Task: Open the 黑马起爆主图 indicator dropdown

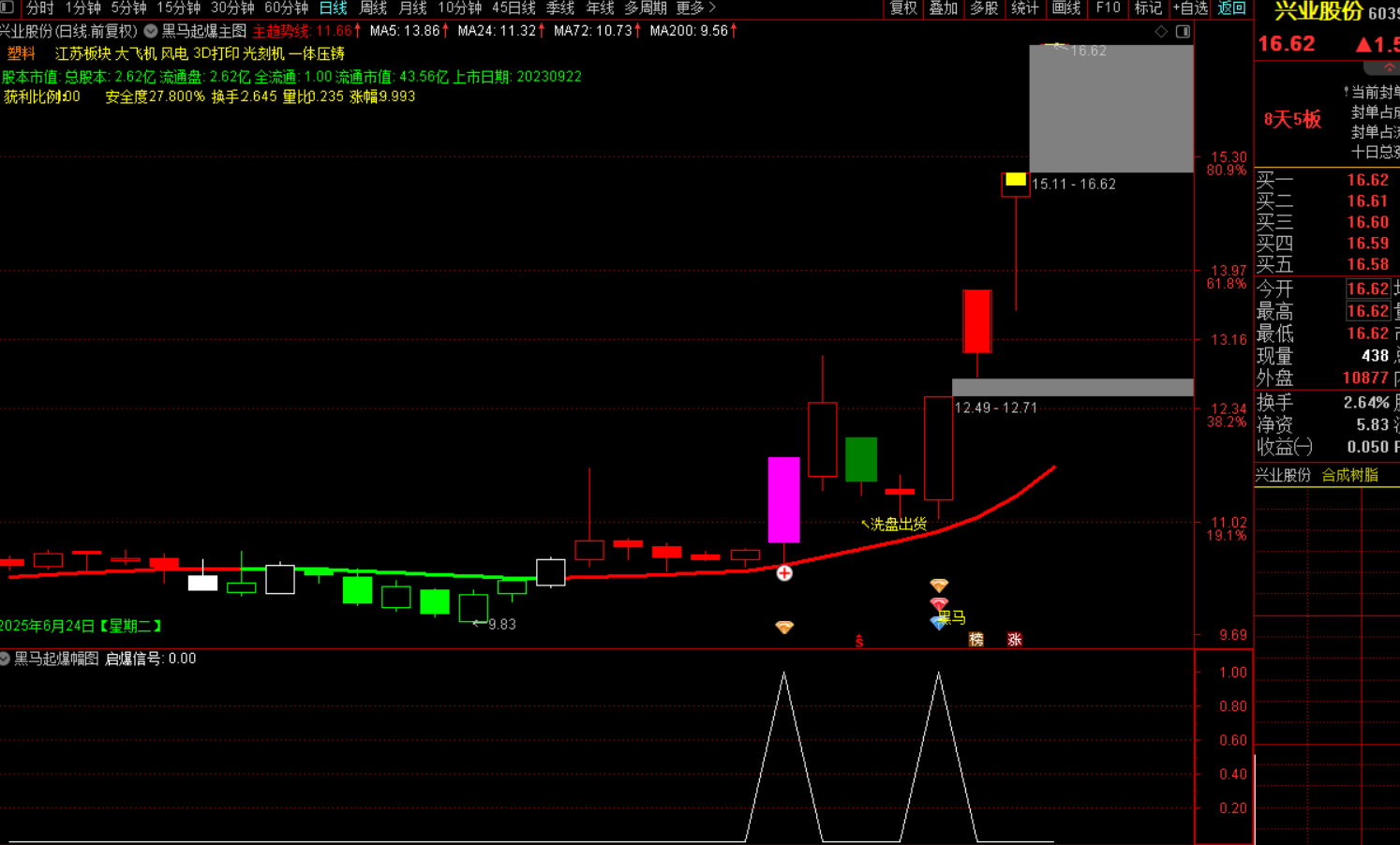Action: 151,31
